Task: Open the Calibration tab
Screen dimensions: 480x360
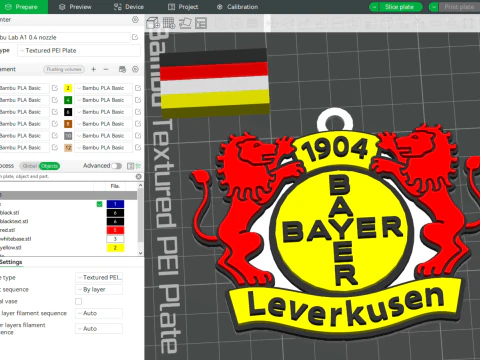Action: click(237, 7)
